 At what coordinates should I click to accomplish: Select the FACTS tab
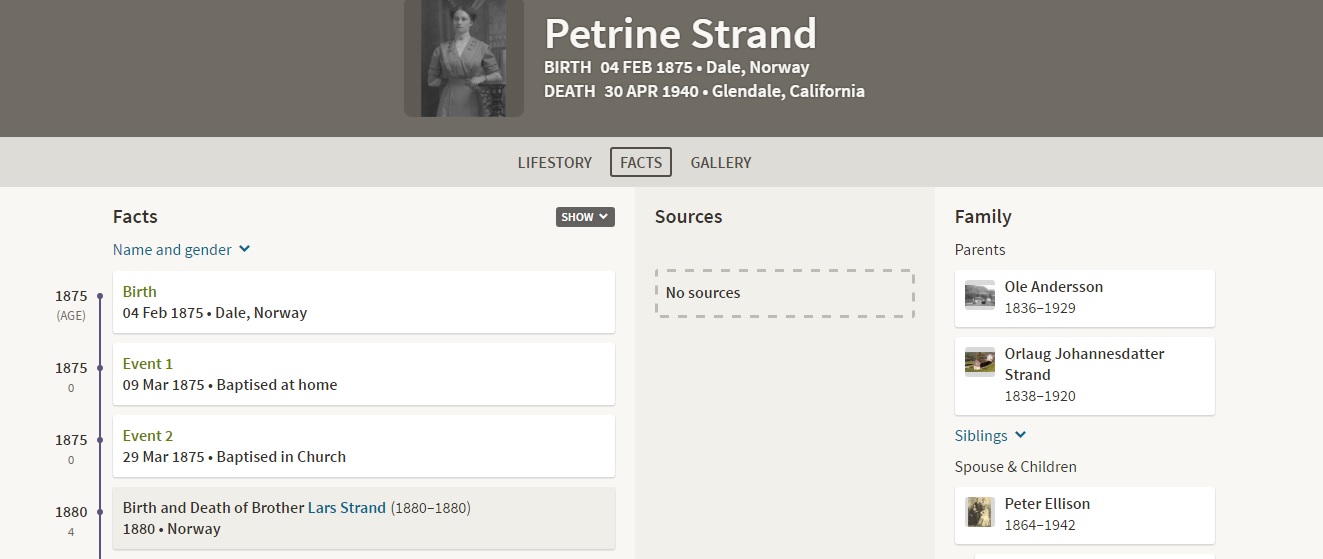(x=641, y=162)
